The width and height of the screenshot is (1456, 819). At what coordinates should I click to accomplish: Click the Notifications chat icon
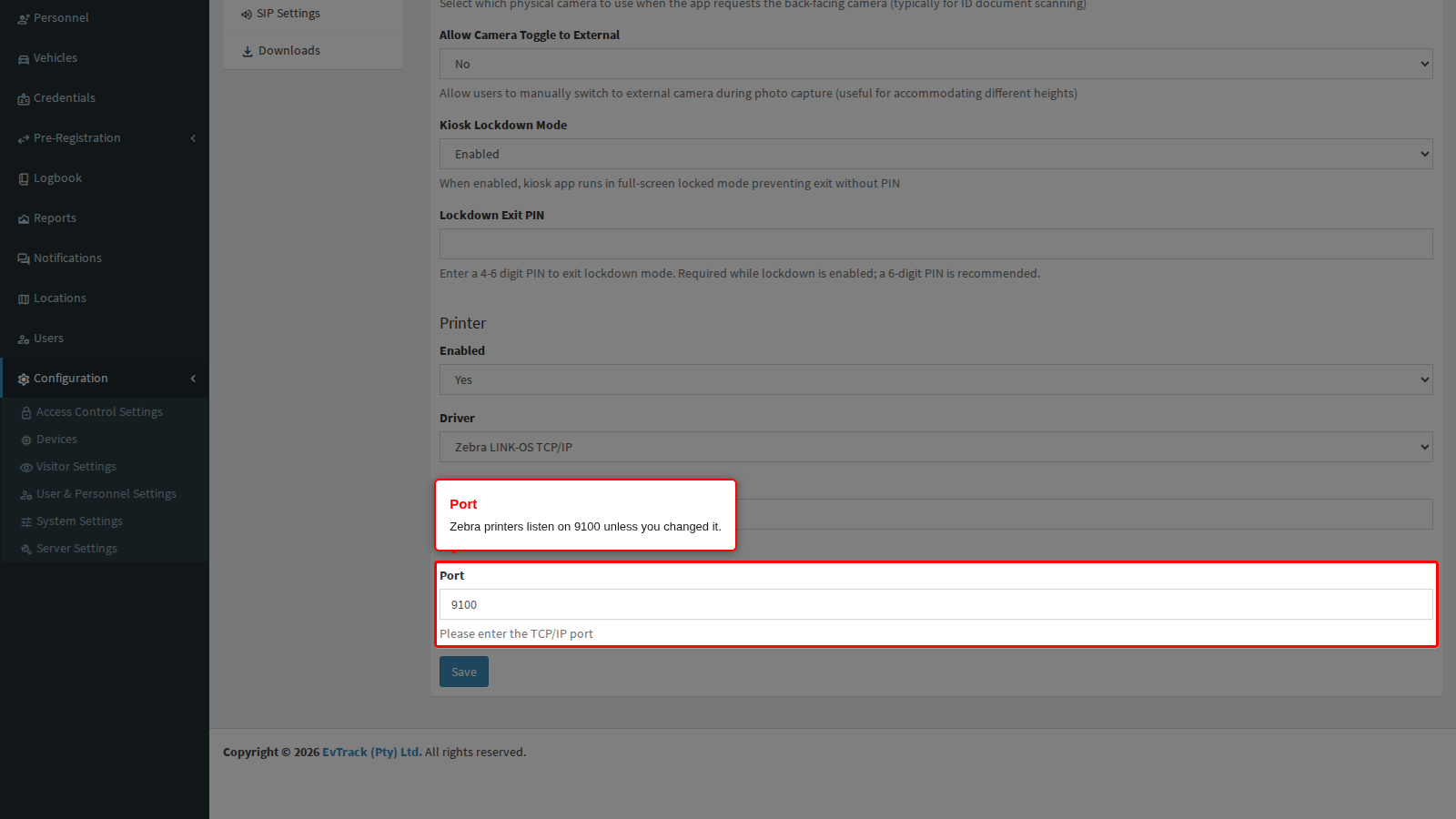24,259
